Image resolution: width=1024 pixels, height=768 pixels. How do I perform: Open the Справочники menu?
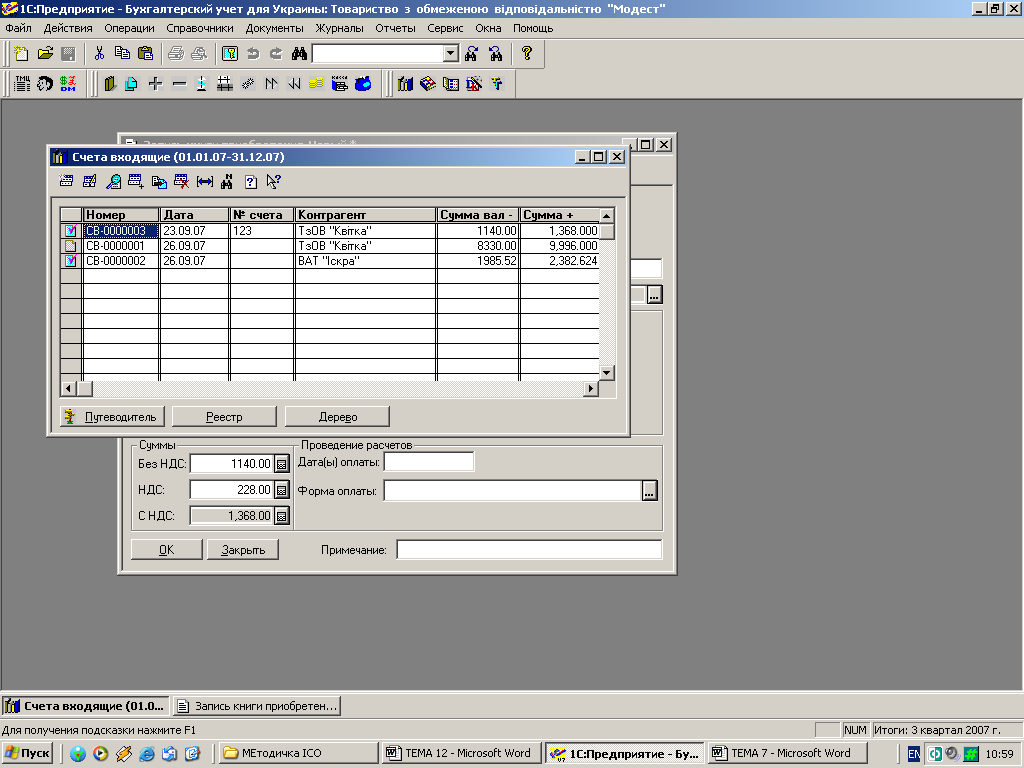(x=200, y=28)
